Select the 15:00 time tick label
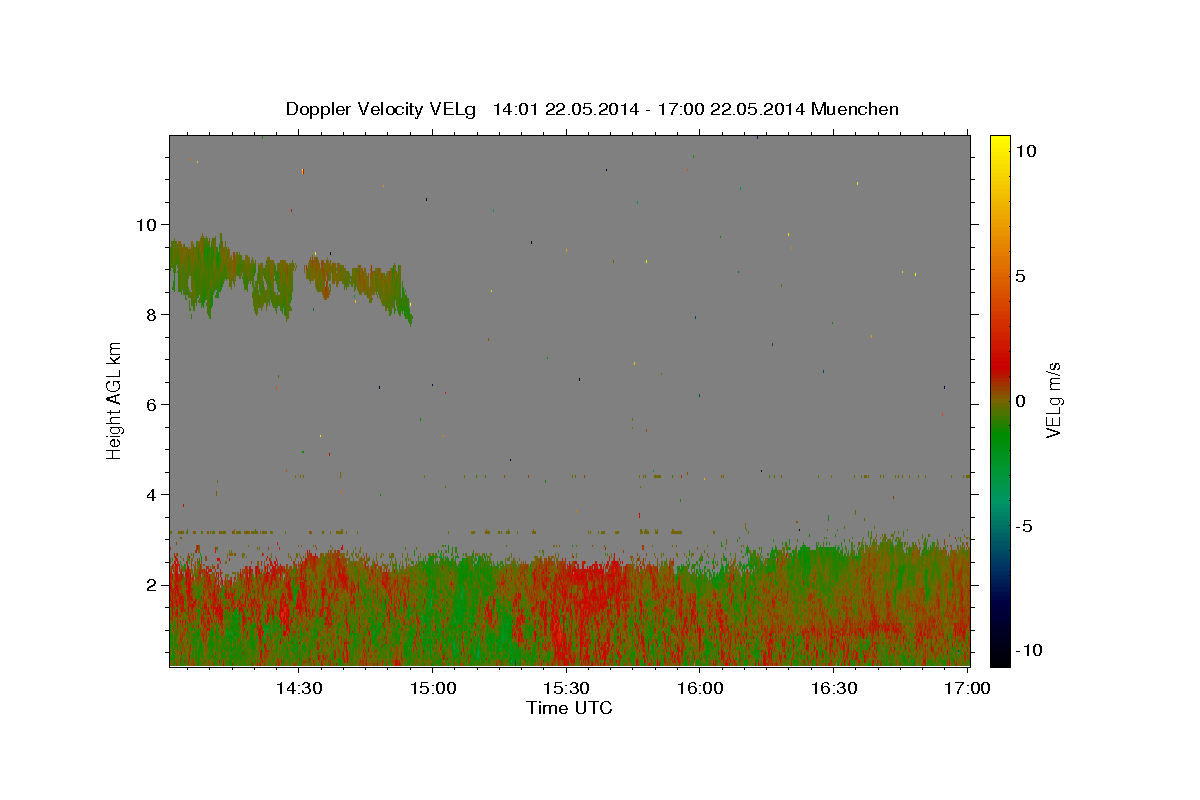Screen dimensions: 1200x800 click(433, 688)
